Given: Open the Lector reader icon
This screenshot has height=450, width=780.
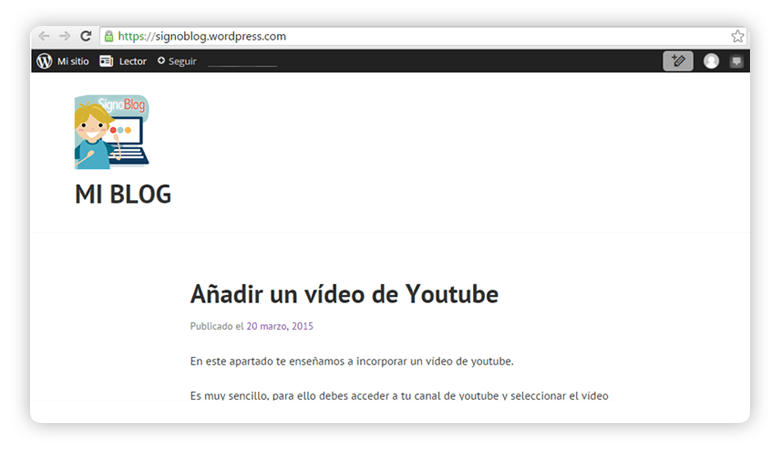Looking at the screenshot, I should point(106,61).
